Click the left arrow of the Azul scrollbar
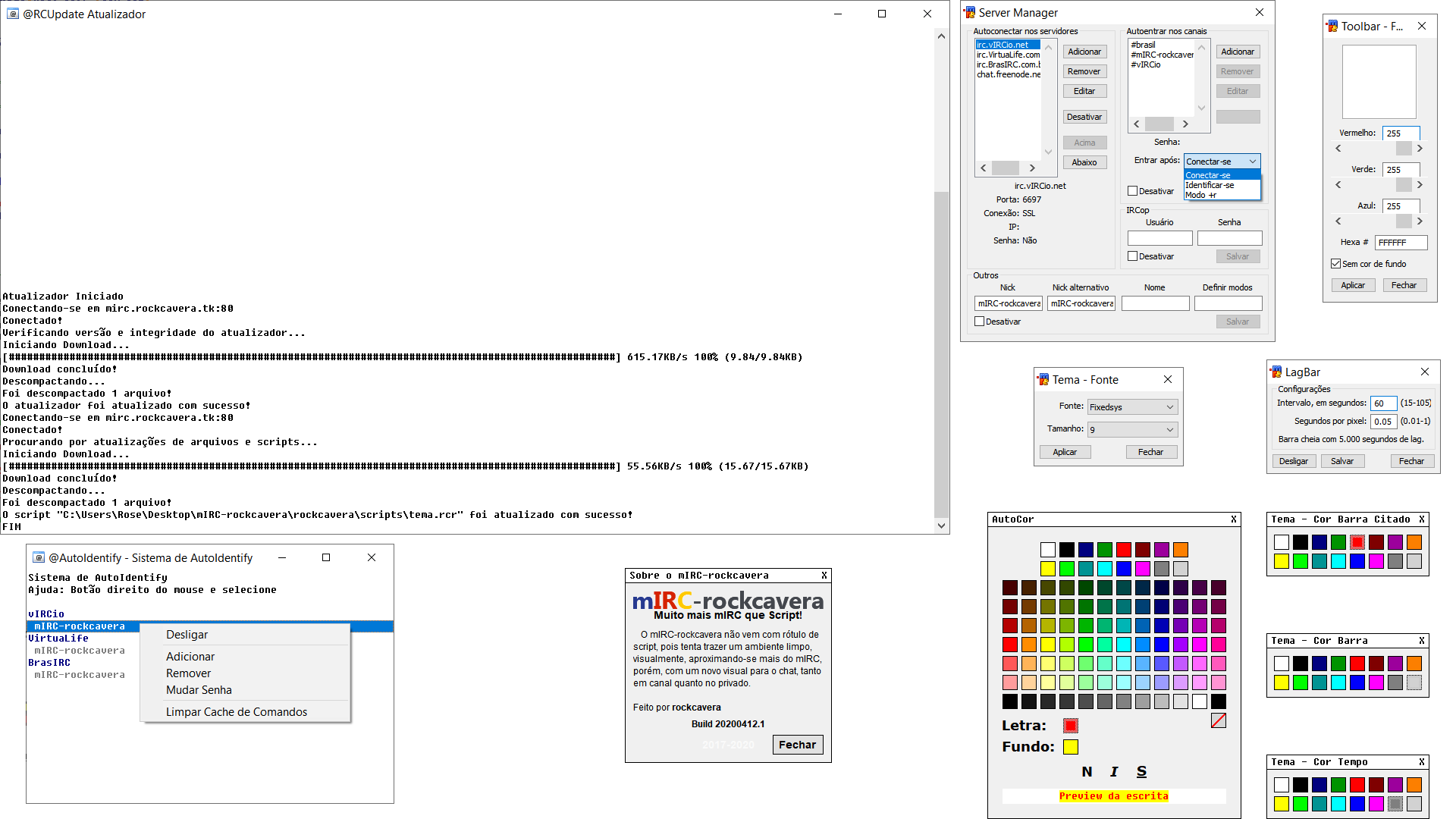The height and width of the screenshot is (819, 1456). pos(1338,221)
